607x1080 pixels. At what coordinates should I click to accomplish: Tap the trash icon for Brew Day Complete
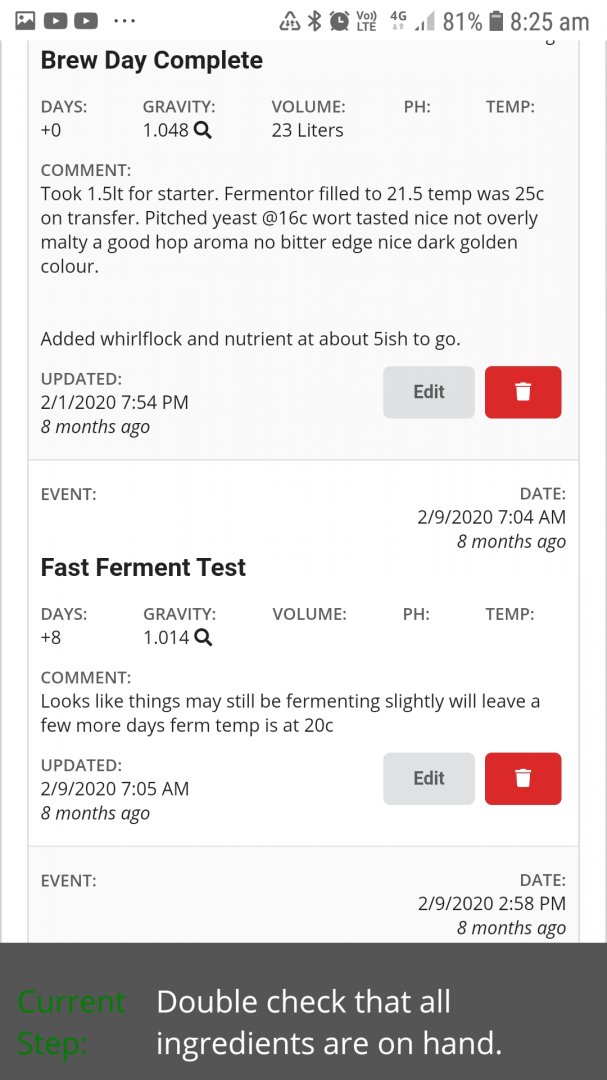point(522,392)
